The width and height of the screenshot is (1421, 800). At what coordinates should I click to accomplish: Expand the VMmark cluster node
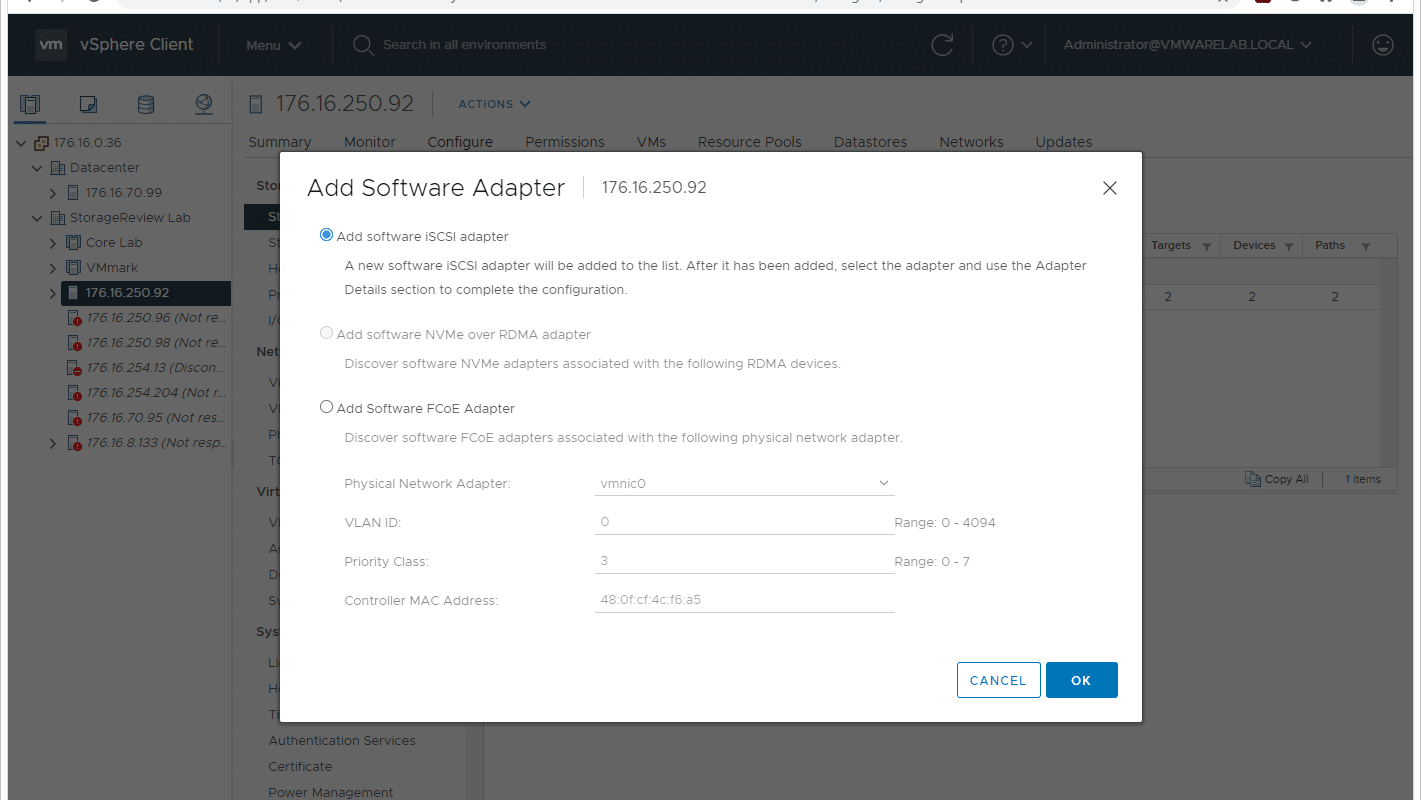(53, 268)
